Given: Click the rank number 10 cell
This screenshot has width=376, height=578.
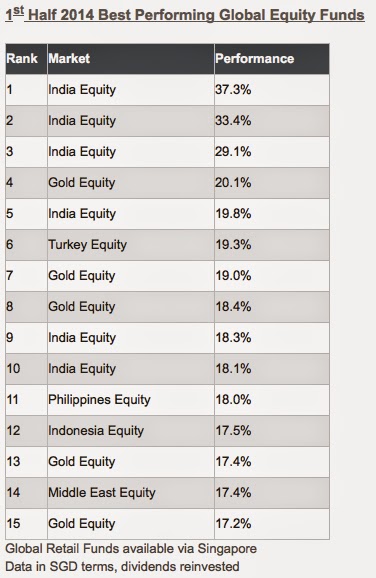Looking at the screenshot, I should coord(26,369).
